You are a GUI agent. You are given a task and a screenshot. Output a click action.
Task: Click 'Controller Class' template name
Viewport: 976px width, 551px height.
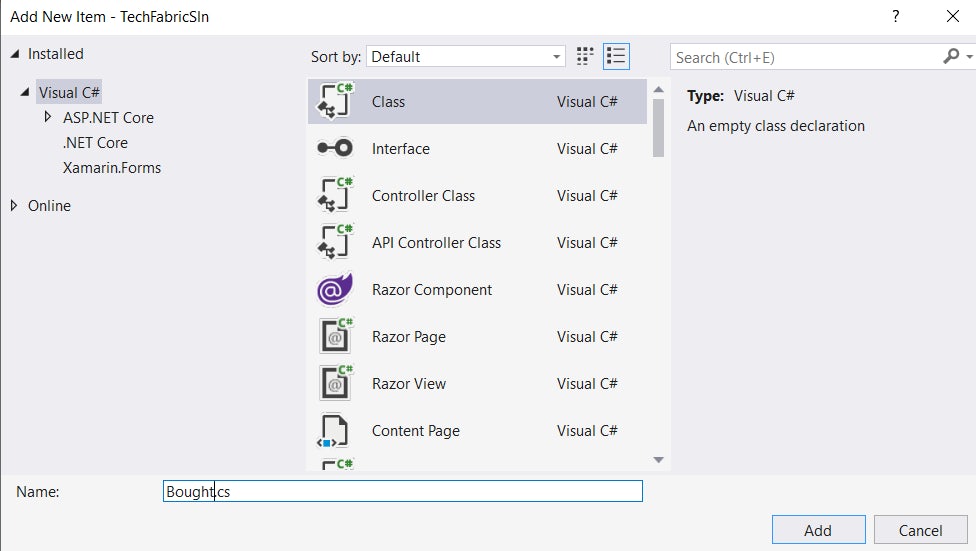click(423, 195)
